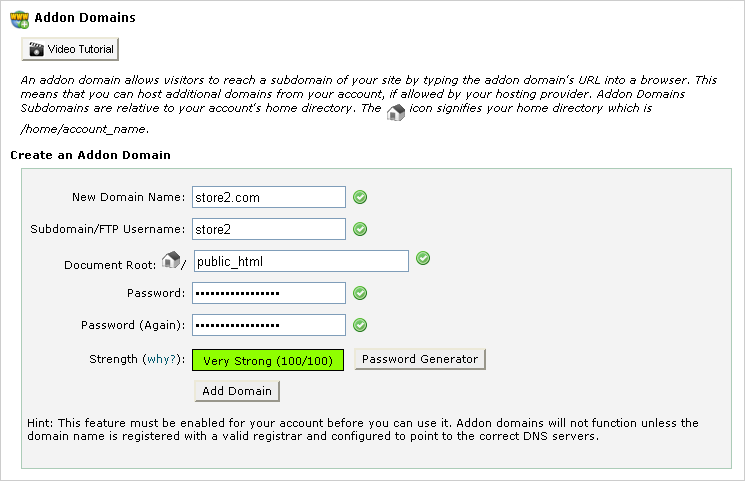Click the clapperboard icon on Video Tutorial
745x481 pixels.
(36, 49)
